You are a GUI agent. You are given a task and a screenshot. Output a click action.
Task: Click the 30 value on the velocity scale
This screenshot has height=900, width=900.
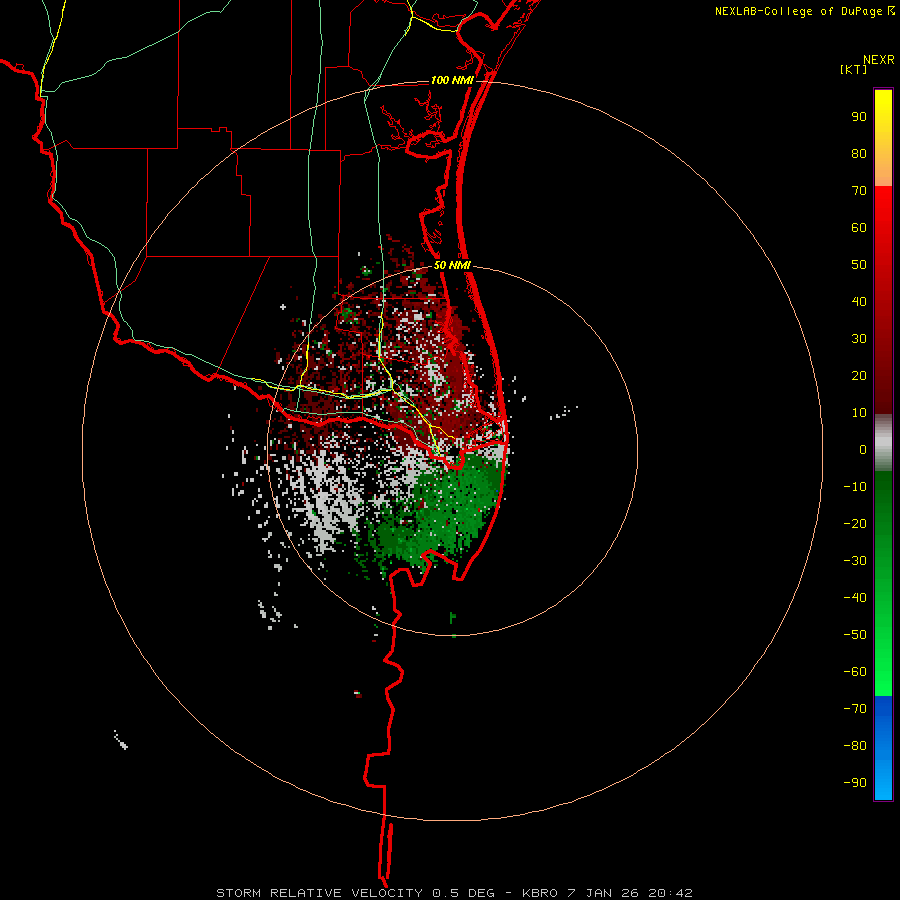point(859,339)
